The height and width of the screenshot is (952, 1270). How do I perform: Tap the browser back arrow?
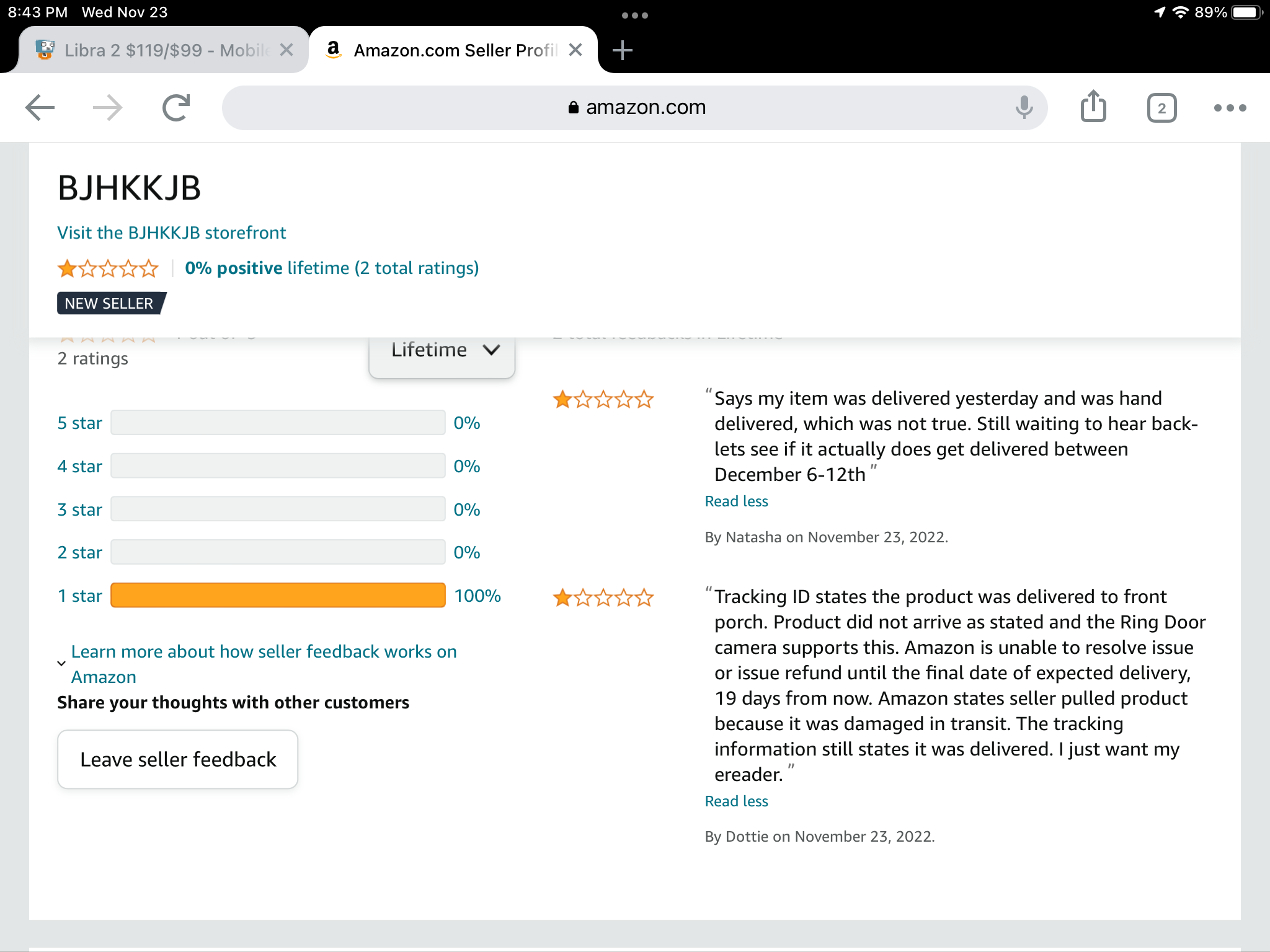click(40, 108)
